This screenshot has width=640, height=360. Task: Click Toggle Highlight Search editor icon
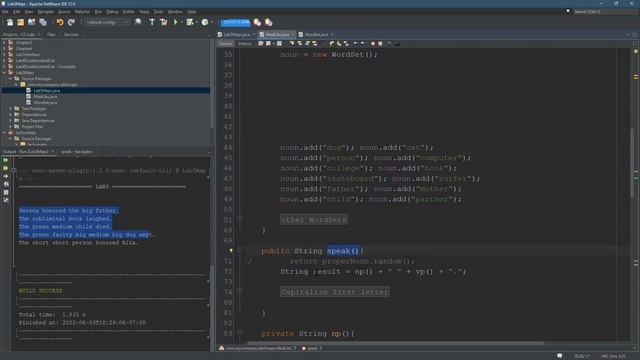(315, 44)
